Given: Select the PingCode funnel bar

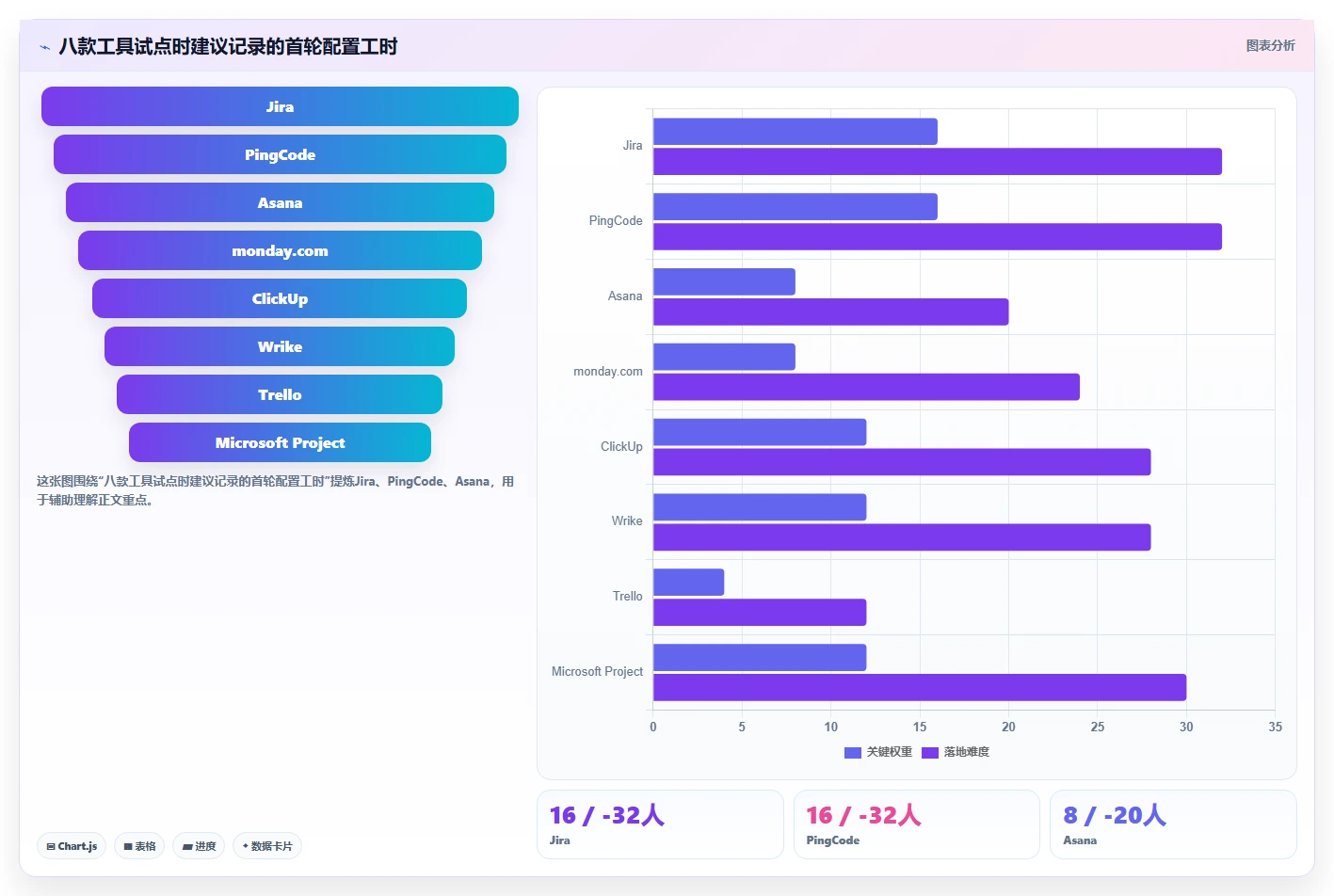Looking at the screenshot, I should point(280,154).
